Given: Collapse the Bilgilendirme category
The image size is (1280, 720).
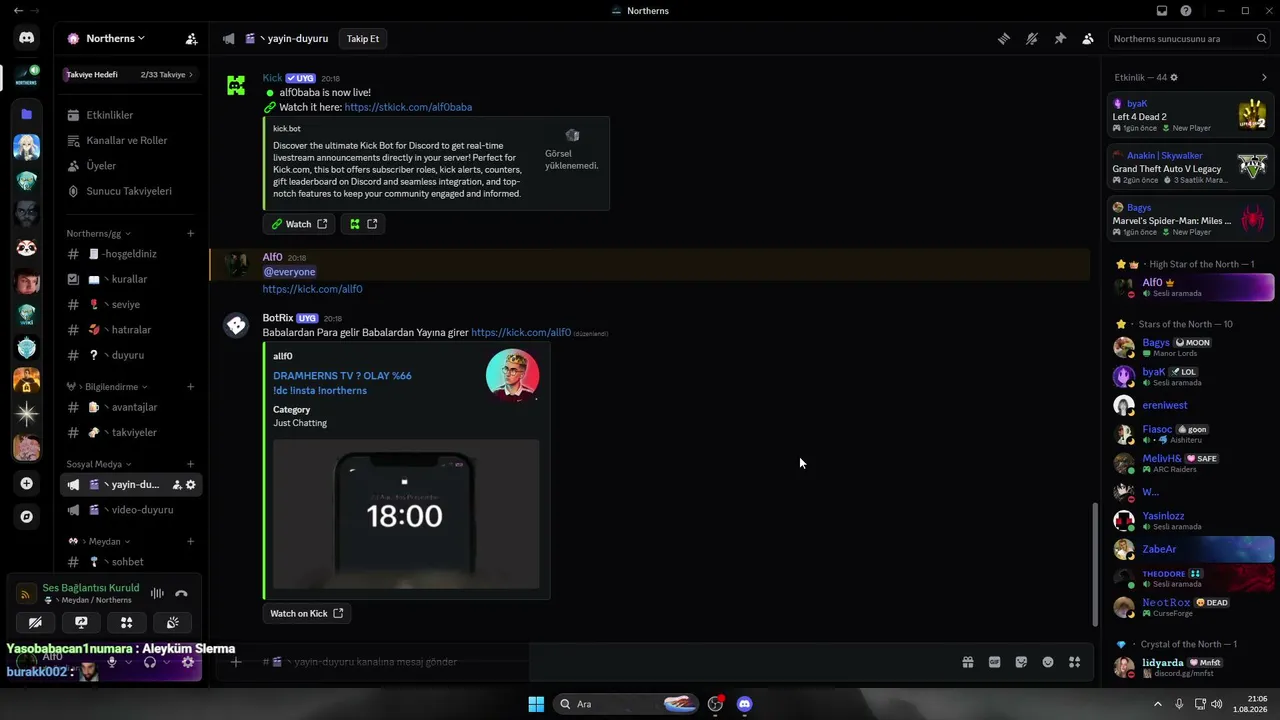Looking at the screenshot, I should click(x=116, y=387).
